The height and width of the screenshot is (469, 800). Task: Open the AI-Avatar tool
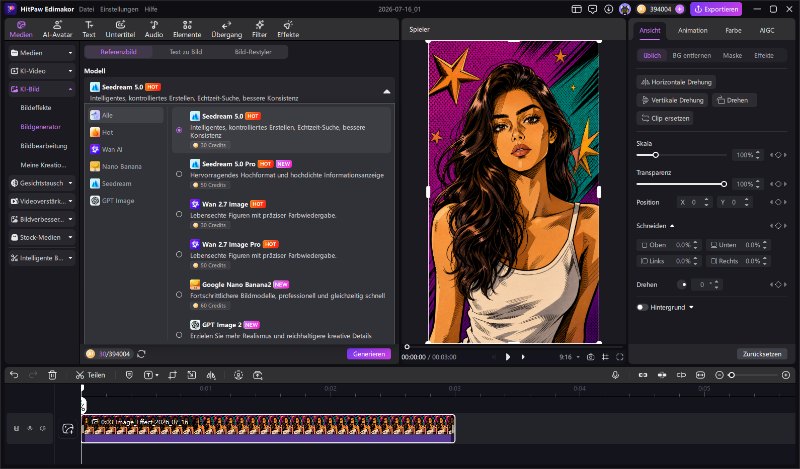[x=57, y=29]
